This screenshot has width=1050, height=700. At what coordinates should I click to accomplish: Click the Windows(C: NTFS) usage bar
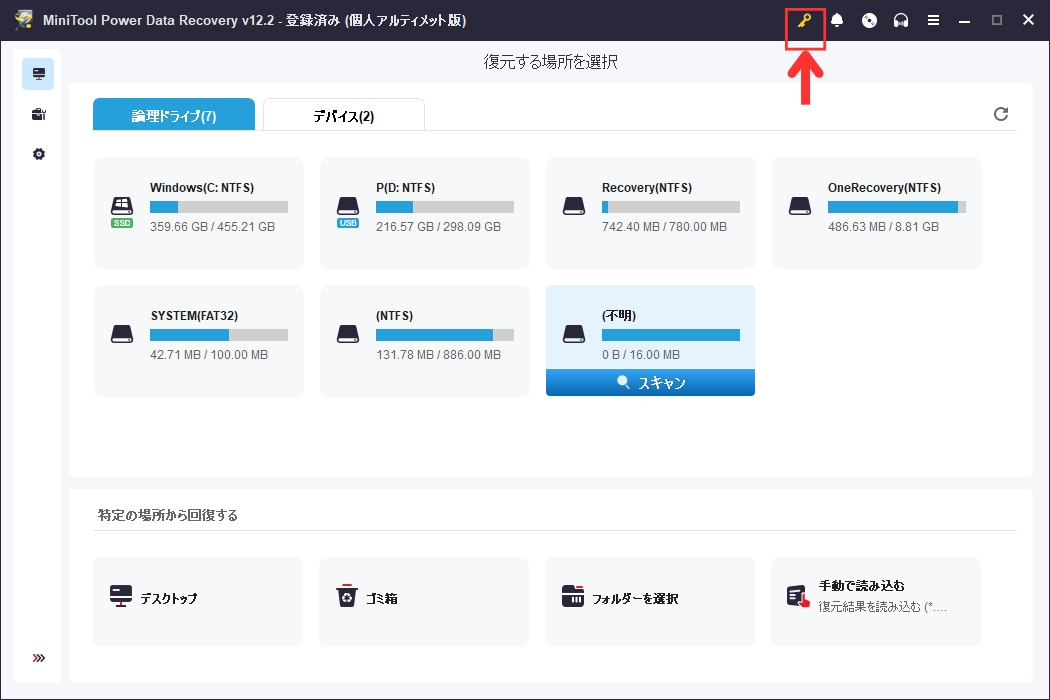[219, 207]
